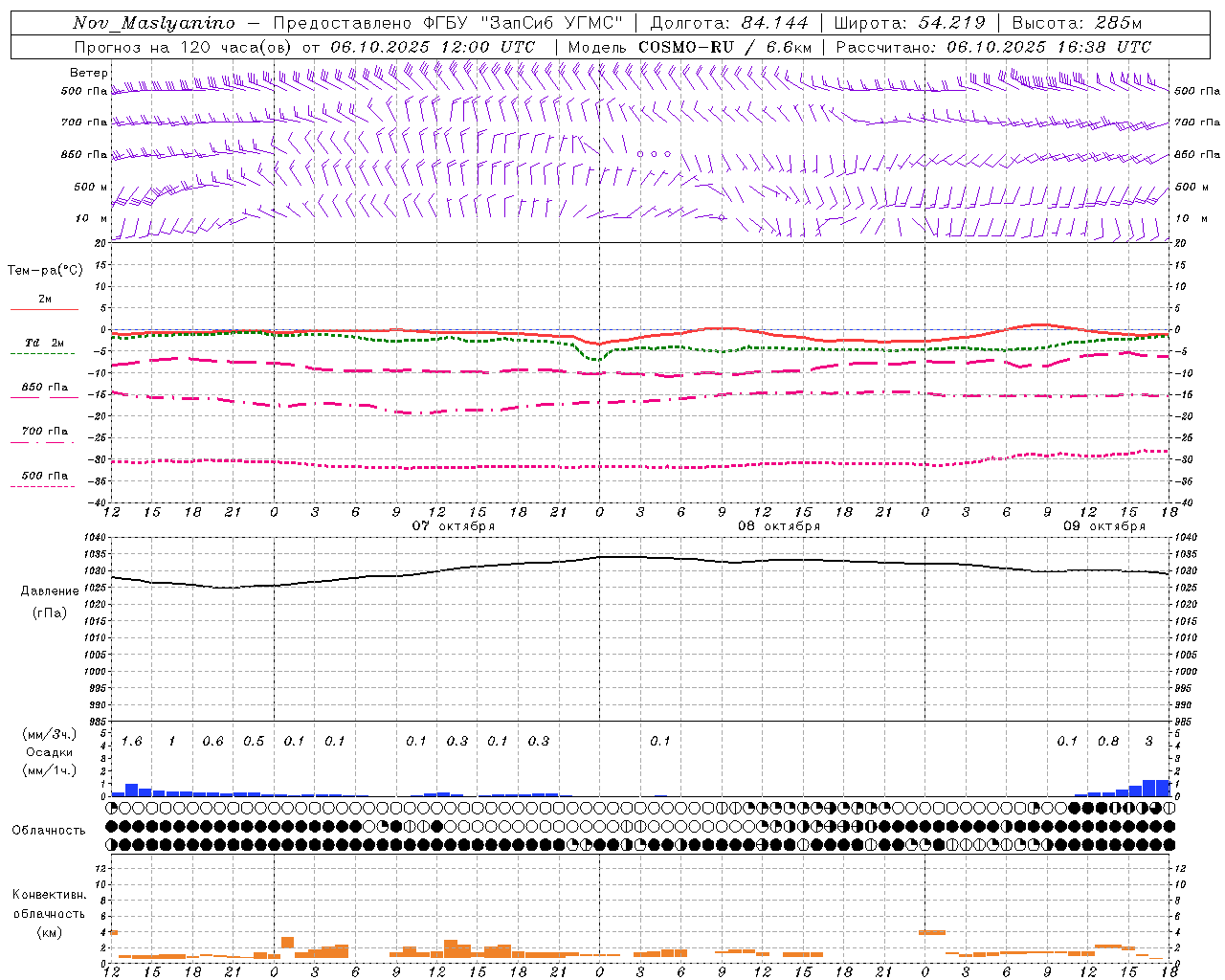Click the 'Облачность' cloud cover label

49,831
